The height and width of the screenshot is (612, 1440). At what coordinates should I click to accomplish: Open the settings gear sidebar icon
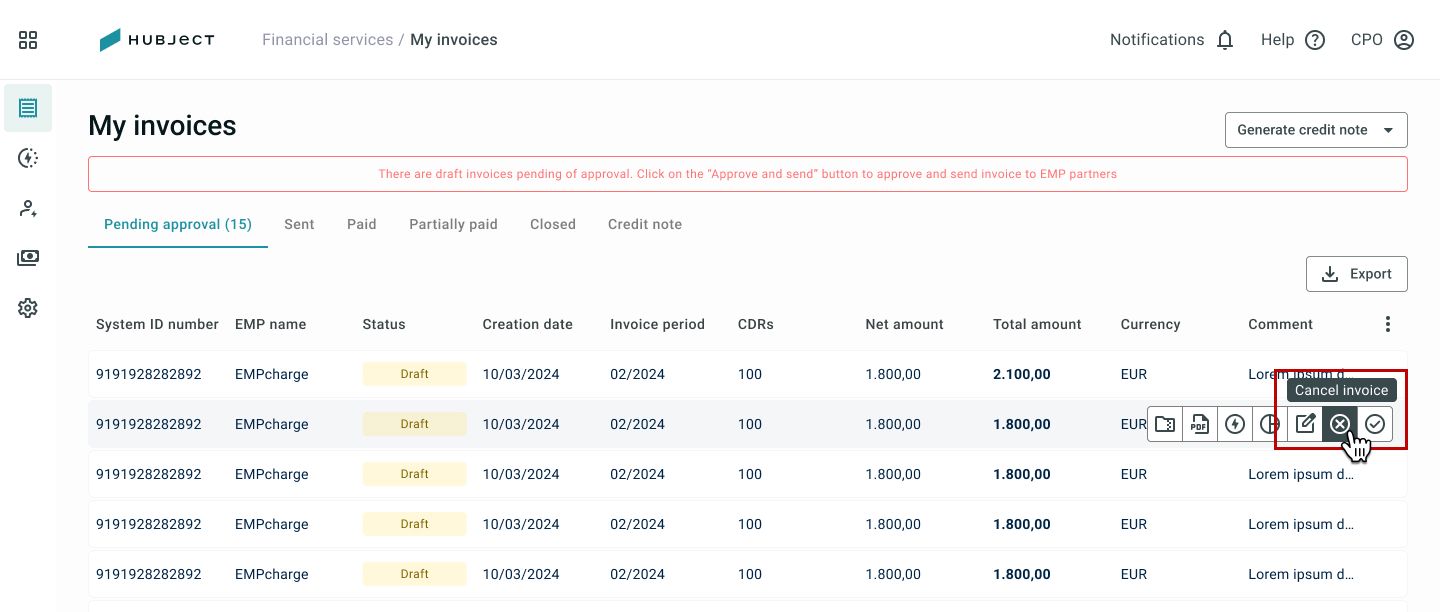pos(28,308)
